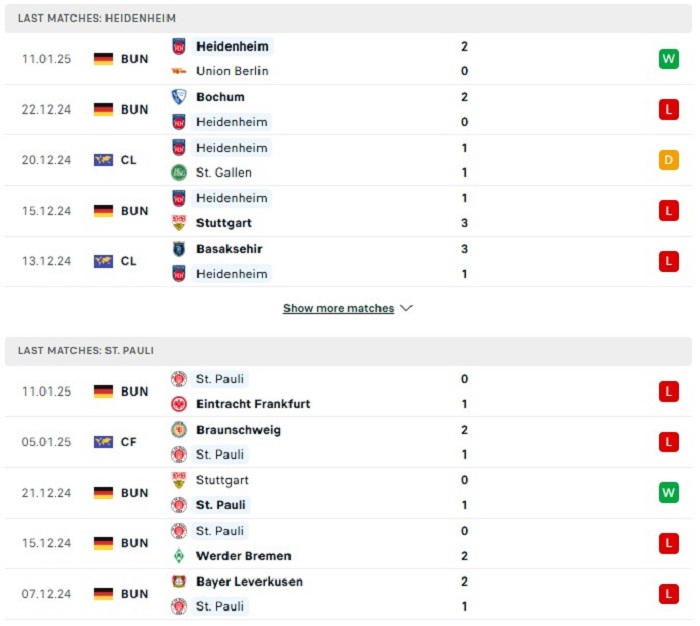Screen dimensions: 700x626
Task: Click the orange D draw badge
Action: [668, 160]
